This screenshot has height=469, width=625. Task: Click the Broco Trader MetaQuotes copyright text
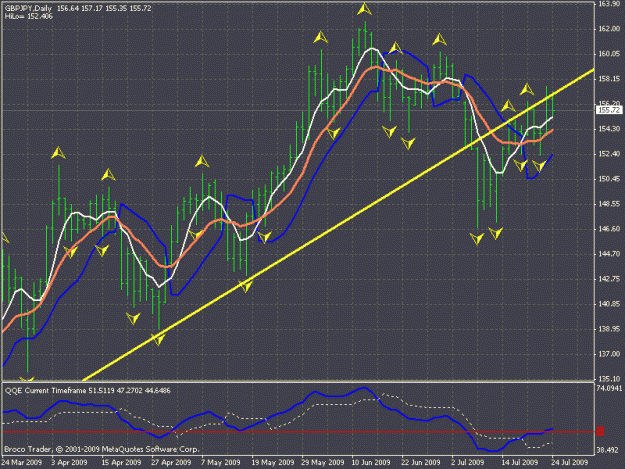coord(101,449)
